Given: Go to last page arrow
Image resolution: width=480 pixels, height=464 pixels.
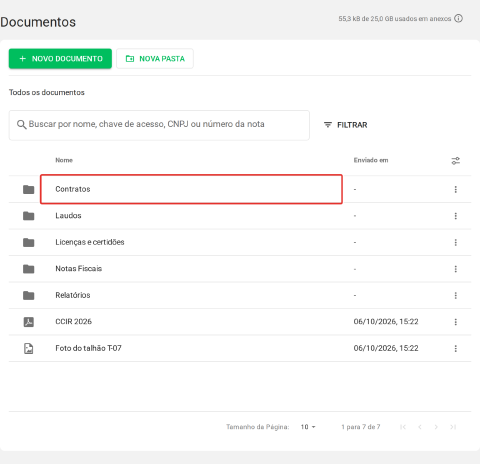Looking at the screenshot, I should [453, 427].
